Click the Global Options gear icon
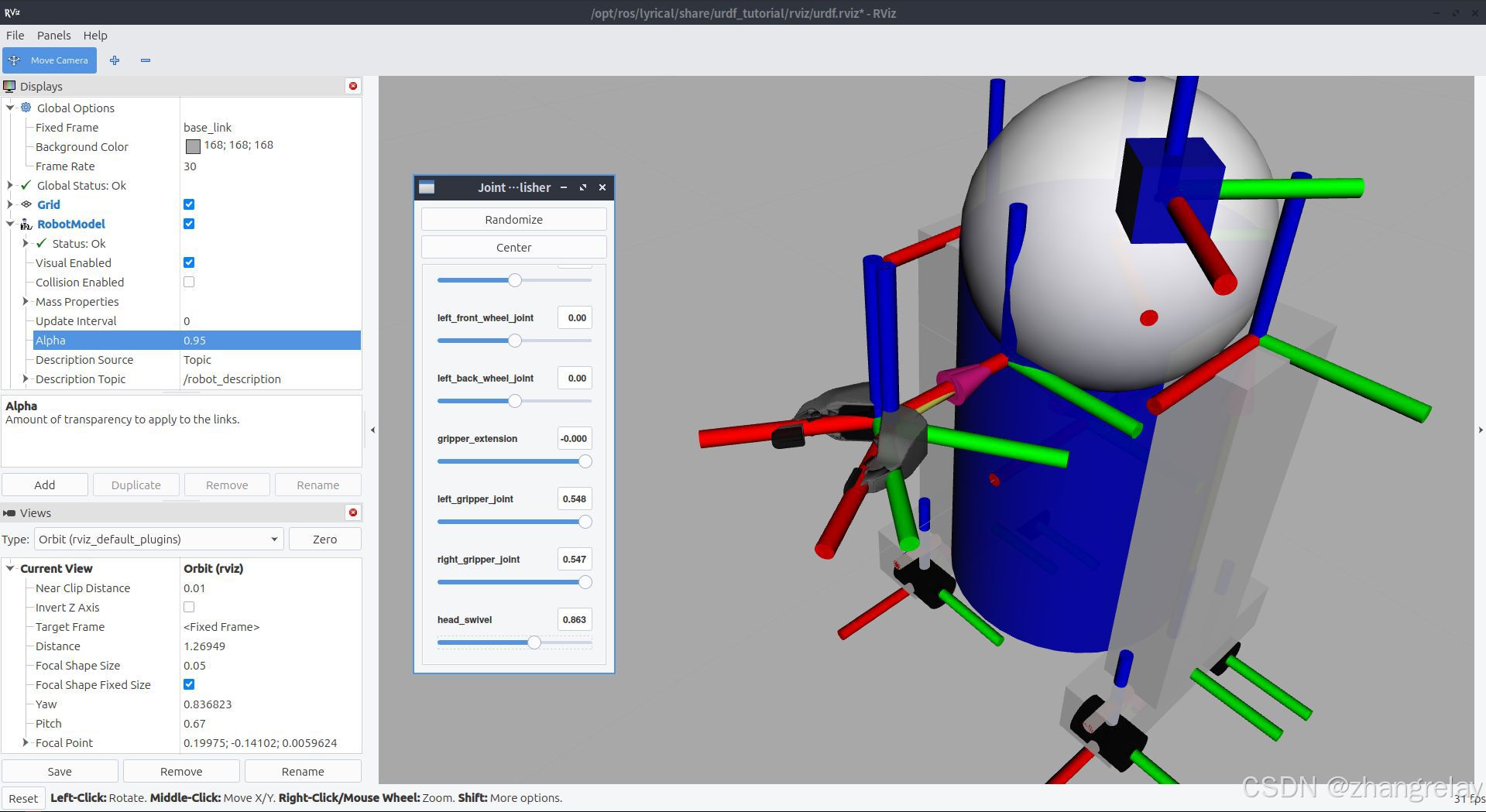 coord(26,108)
